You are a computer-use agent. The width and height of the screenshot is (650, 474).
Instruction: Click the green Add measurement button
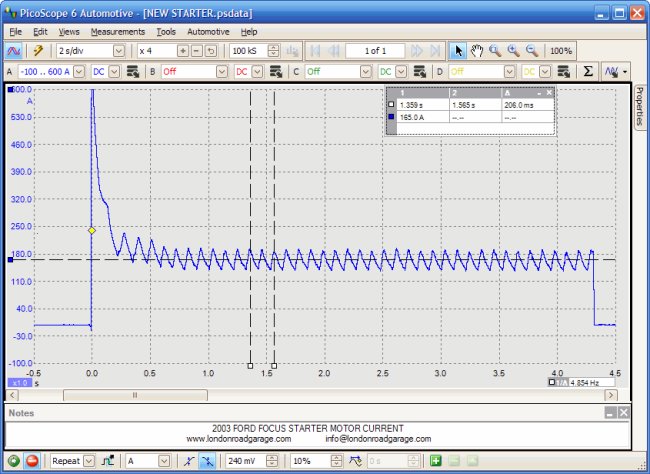435,461
